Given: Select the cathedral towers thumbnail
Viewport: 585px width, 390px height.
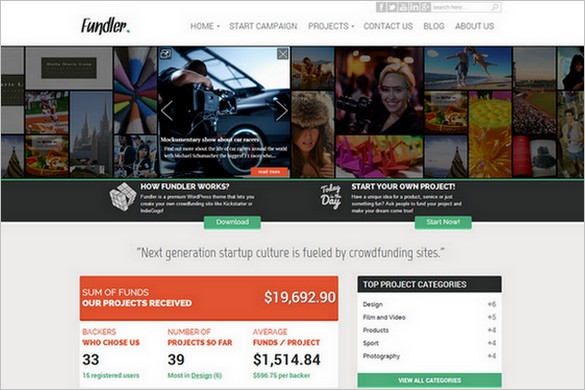Looking at the screenshot, I should 91,134.
